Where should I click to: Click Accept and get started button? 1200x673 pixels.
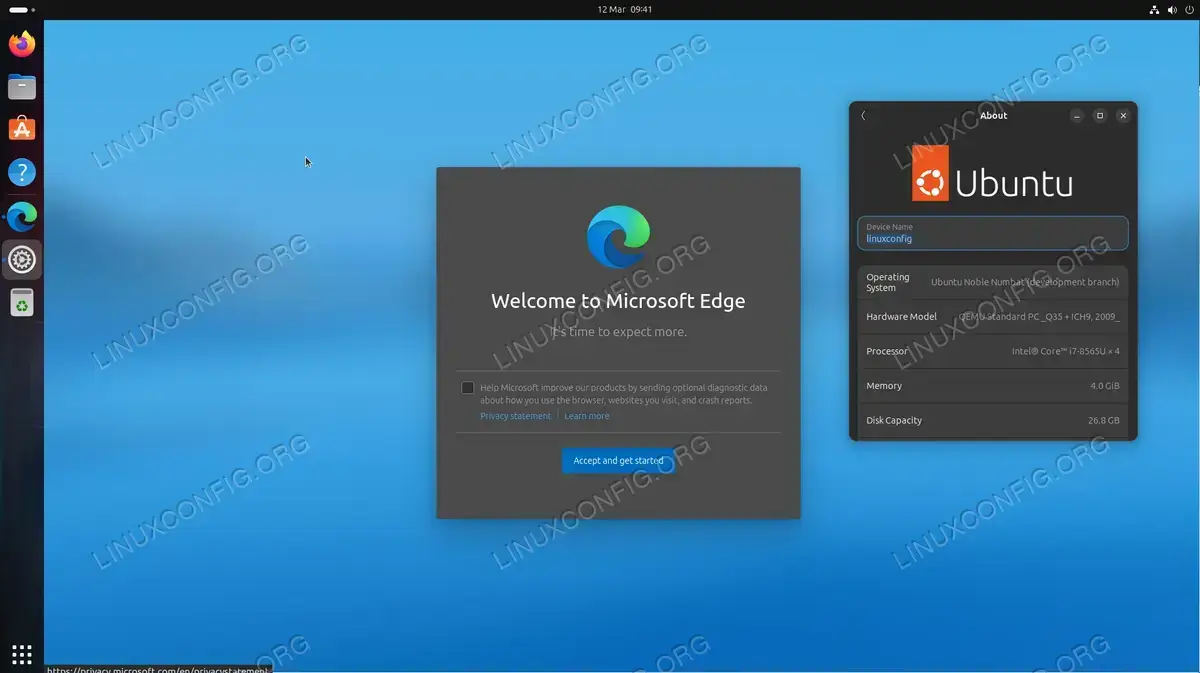[x=618, y=461]
